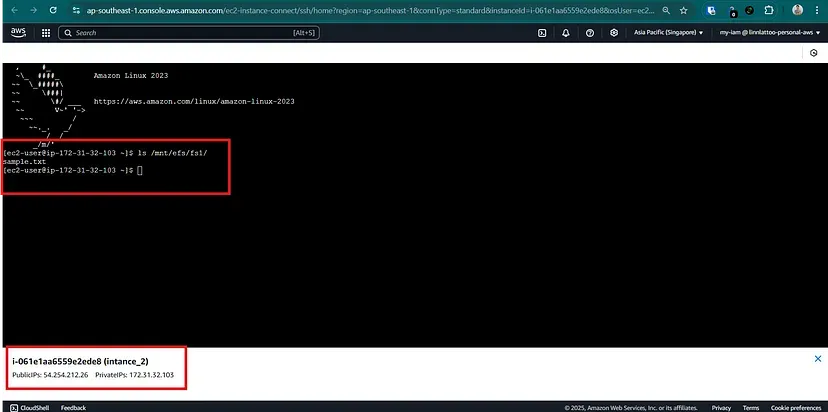Click the CloudShell icon in the footer
This screenshot has width=828, height=412.
pyautogui.click(x=14, y=408)
